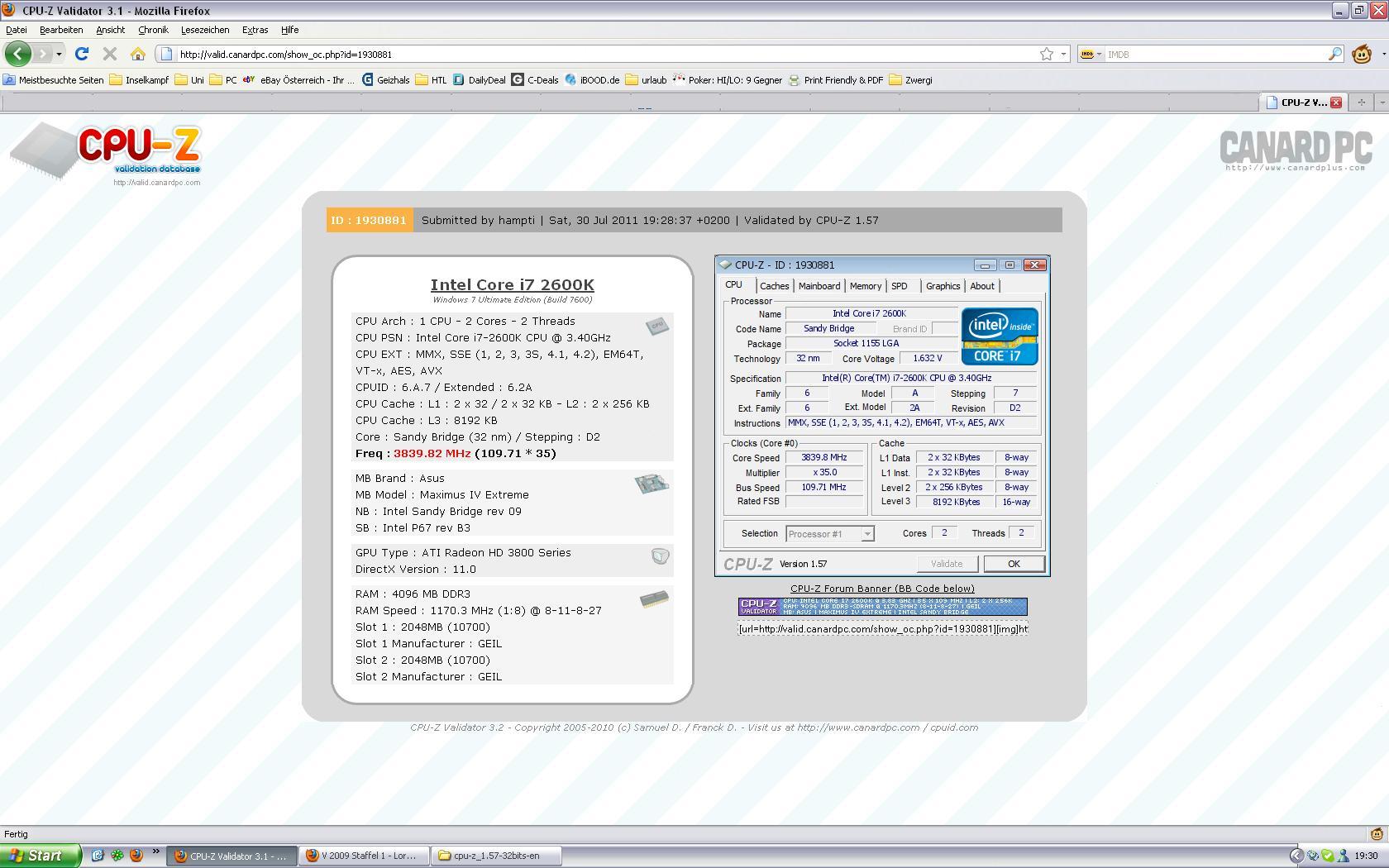Click the CPU-Z window screenshot image
The image size is (1389, 868).
tap(882, 416)
